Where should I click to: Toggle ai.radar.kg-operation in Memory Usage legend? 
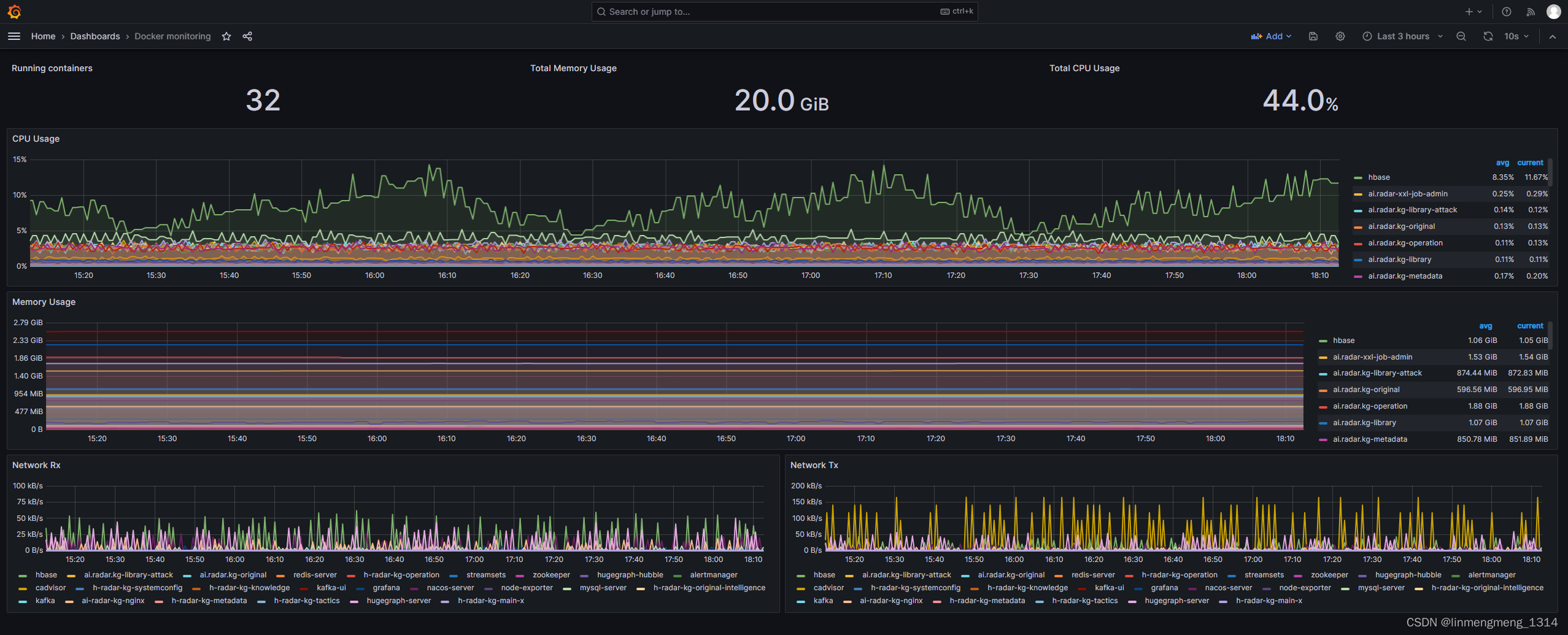(1370, 406)
